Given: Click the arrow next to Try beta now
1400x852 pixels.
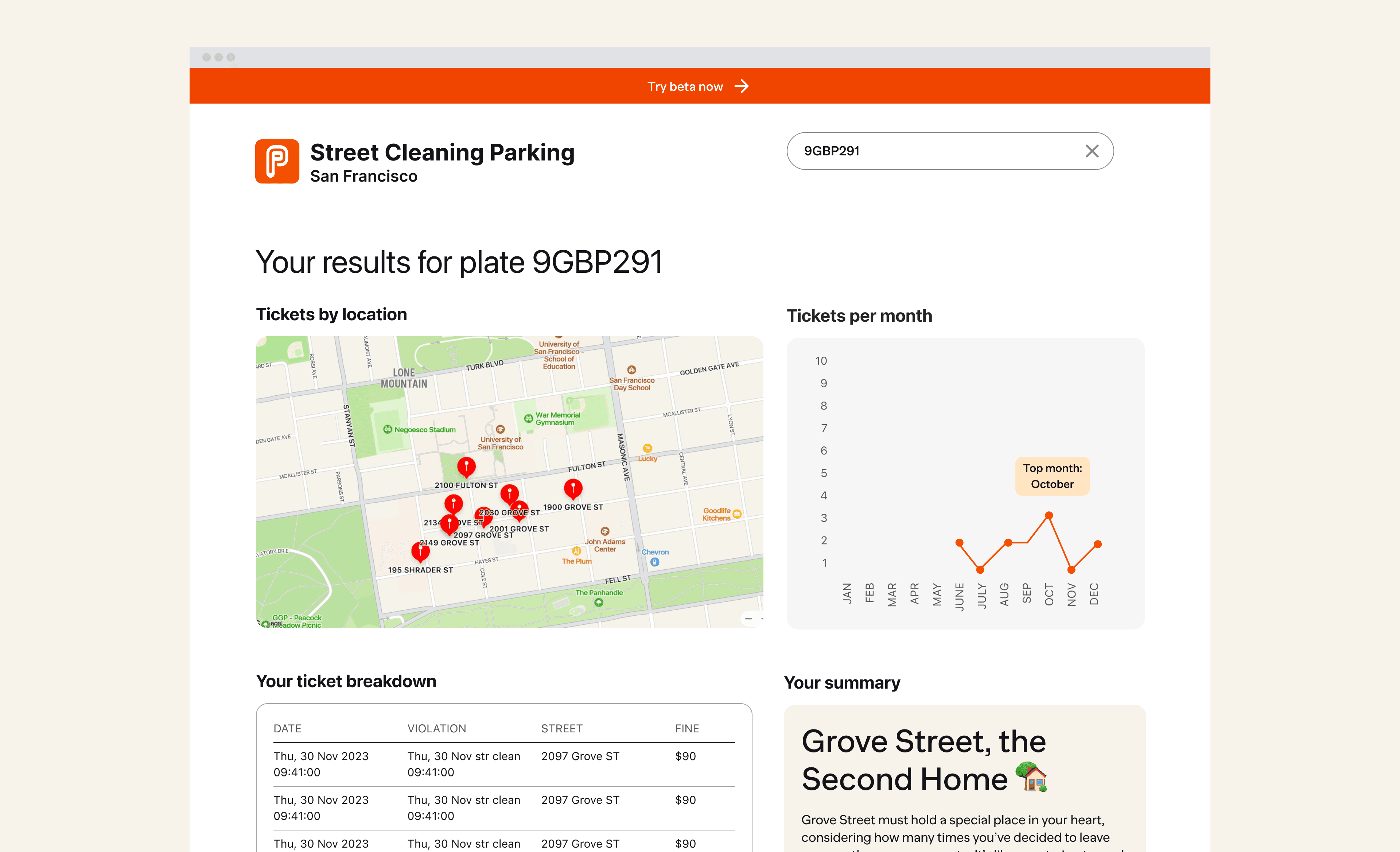Looking at the screenshot, I should coord(742,86).
